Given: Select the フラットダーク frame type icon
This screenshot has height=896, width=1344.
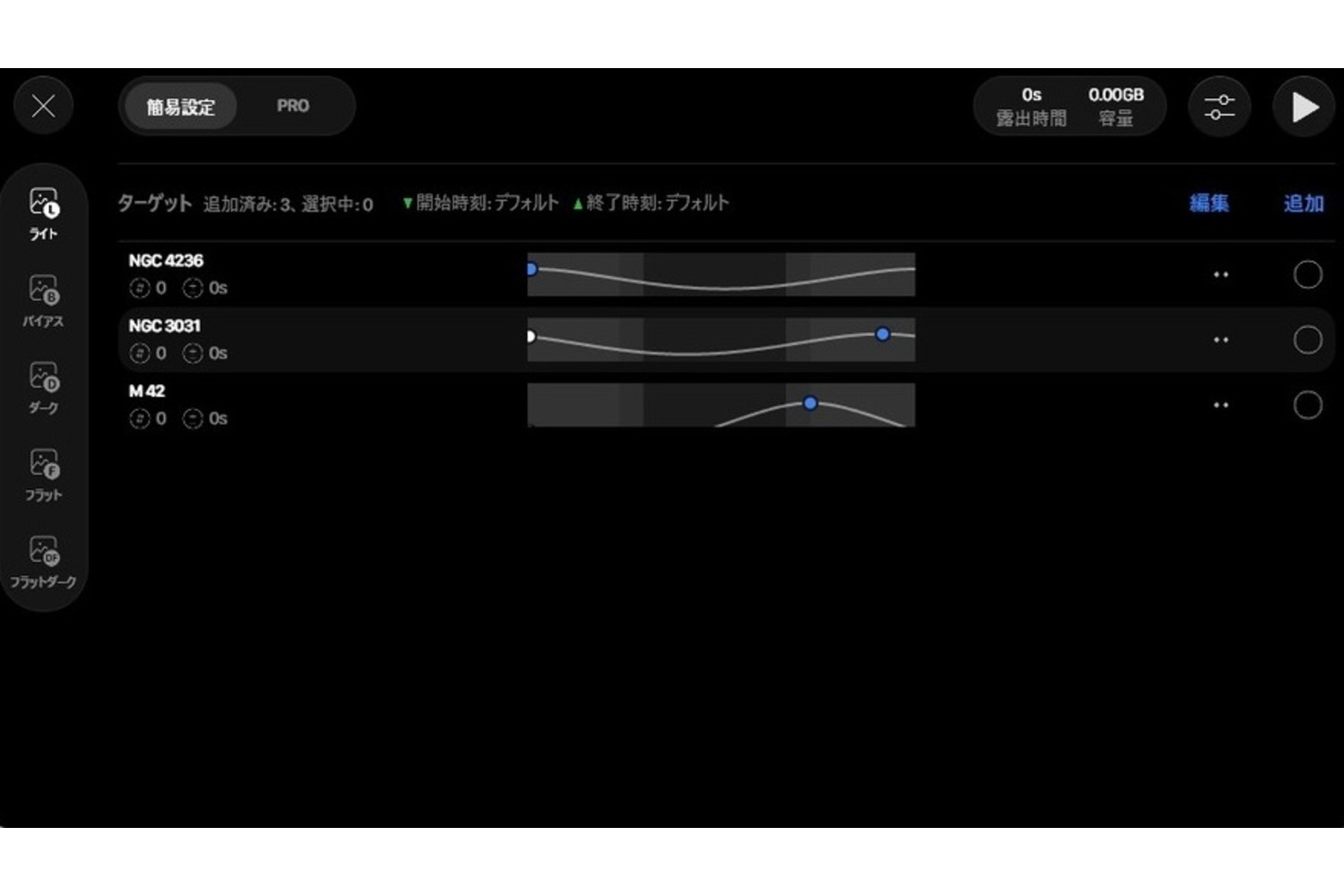Looking at the screenshot, I should 43,562.
